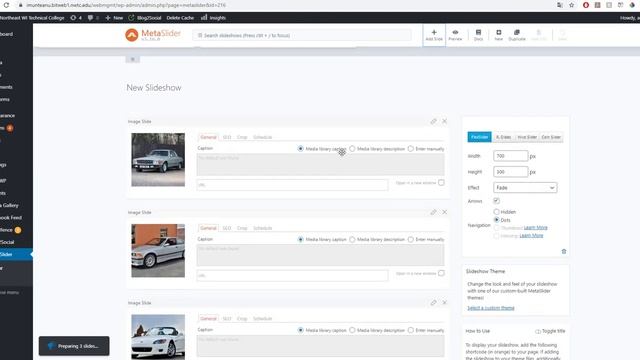The image size is (640, 360).
Task: Select third slide Enter manually radio
Action: pos(411,330)
